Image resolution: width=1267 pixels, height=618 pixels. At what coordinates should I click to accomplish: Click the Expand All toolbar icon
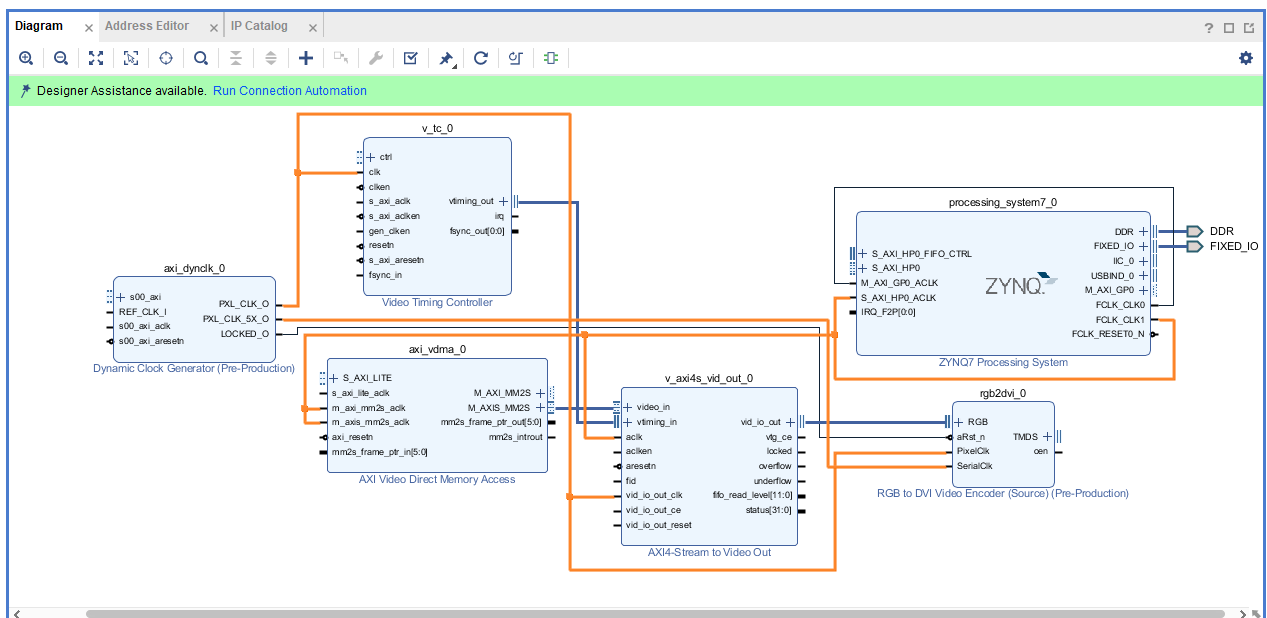(x=271, y=58)
